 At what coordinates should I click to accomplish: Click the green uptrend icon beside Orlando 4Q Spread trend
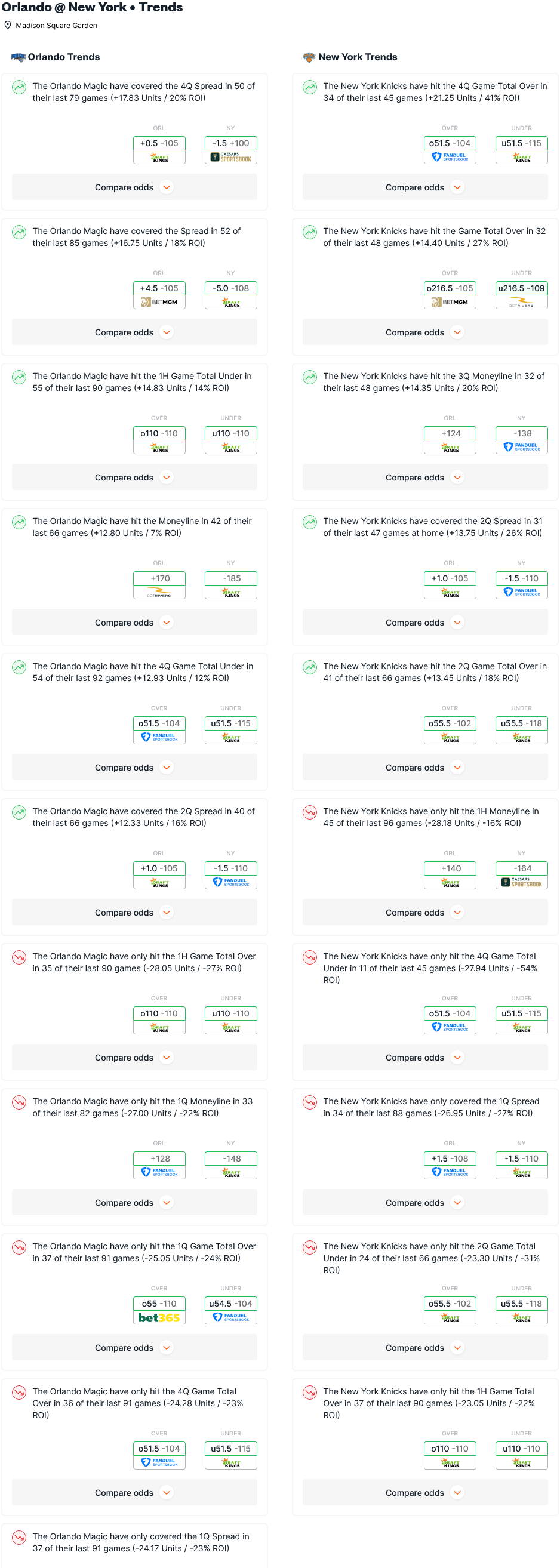coord(20,87)
